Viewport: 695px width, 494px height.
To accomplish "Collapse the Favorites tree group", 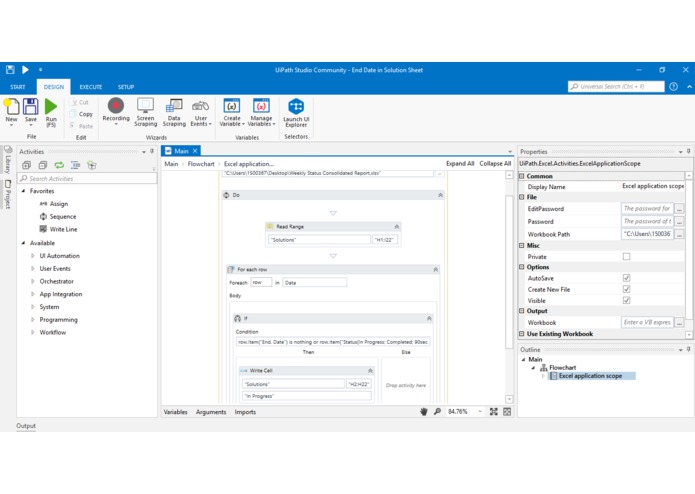I will pos(23,191).
